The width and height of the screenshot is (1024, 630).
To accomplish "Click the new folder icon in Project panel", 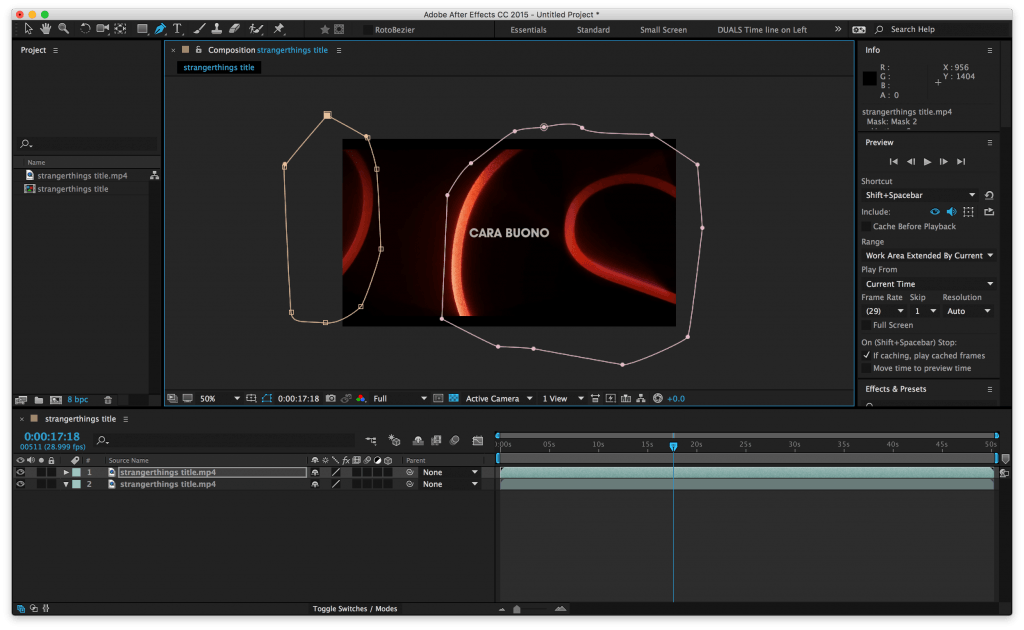I will [39, 400].
